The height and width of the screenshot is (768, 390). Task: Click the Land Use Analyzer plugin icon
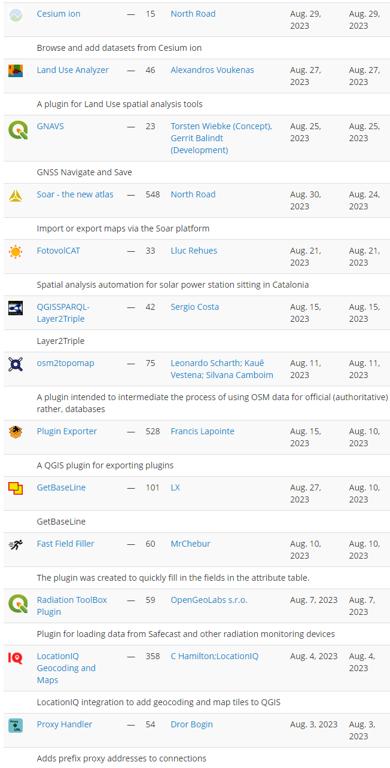[16, 71]
